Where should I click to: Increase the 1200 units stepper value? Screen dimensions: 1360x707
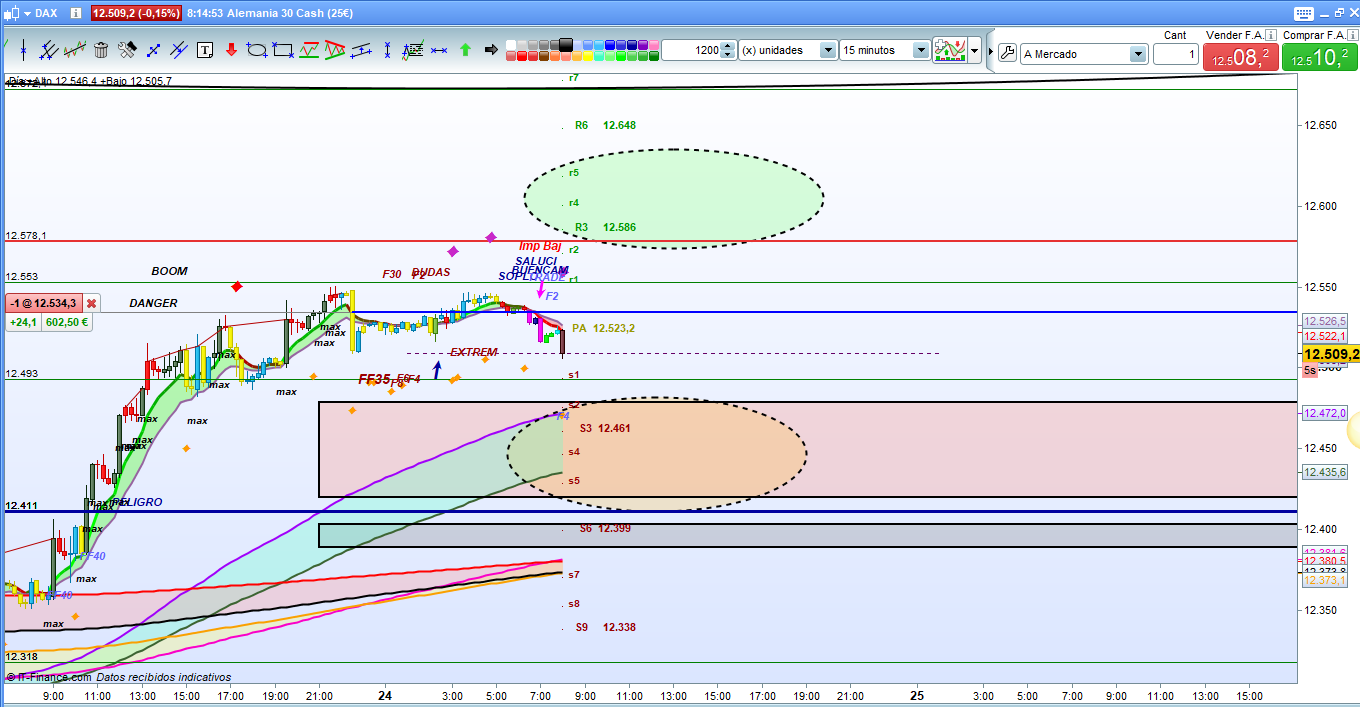728,46
